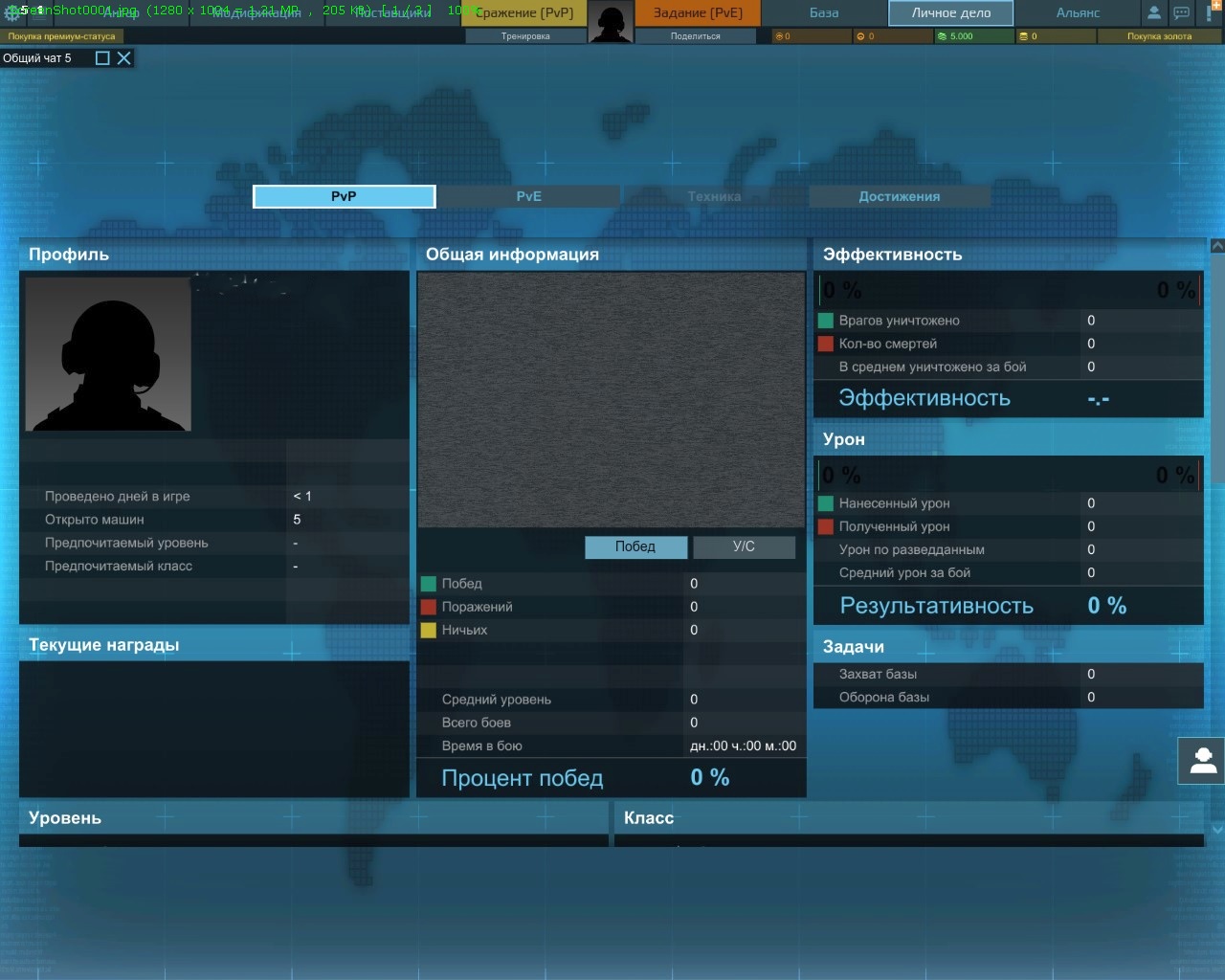The image size is (1225, 980).
Task: Maximize the Общий чат window
Action: pos(102,58)
